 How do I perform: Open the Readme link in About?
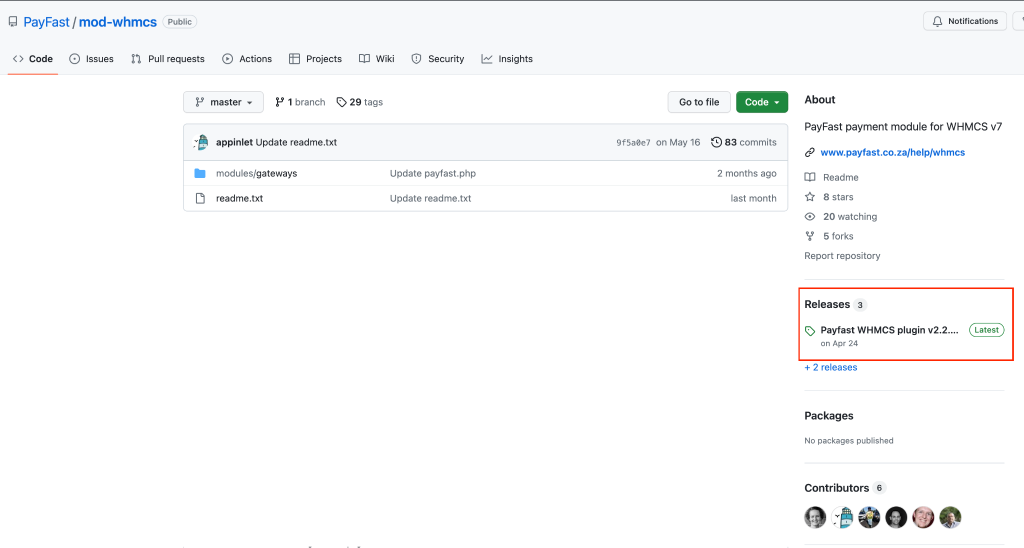[840, 178]
